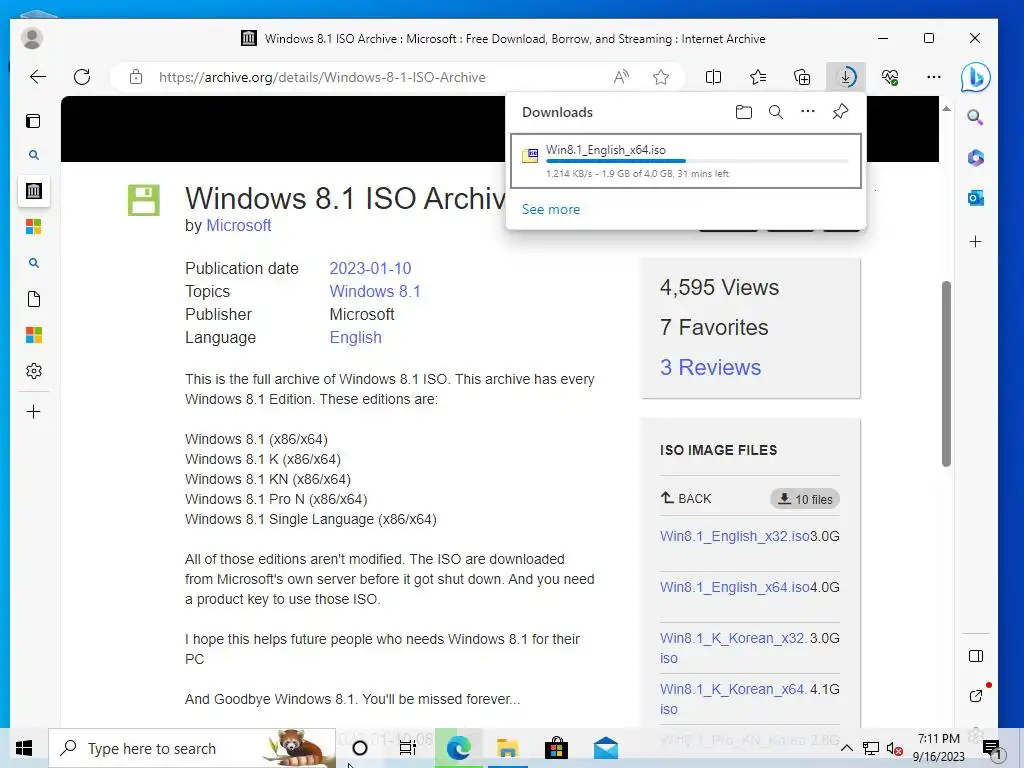Click English language link
This screenshot has width=1024, height=768.
tap(355, 338)
